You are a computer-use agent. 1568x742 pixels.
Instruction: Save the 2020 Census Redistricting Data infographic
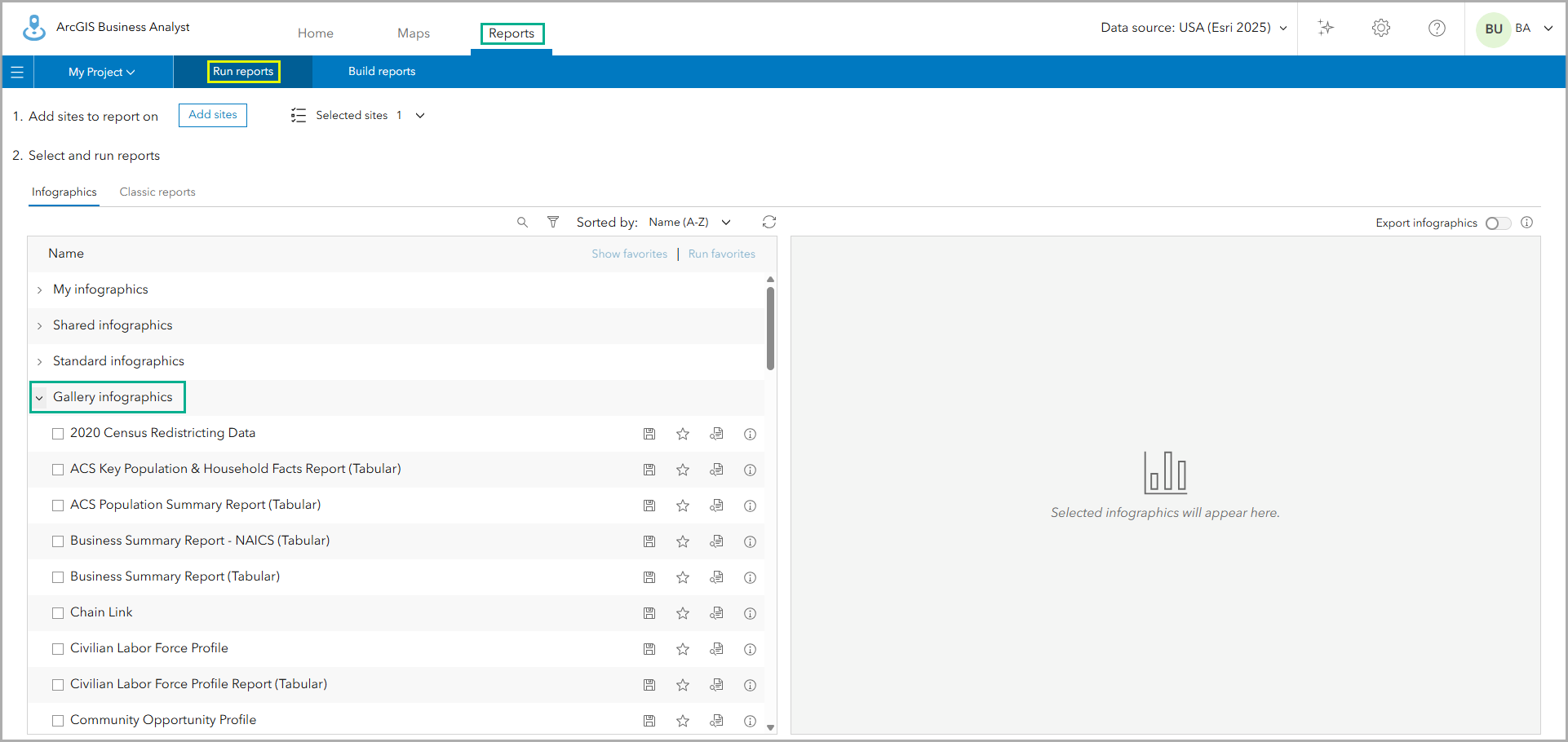(x=649, y=434)
